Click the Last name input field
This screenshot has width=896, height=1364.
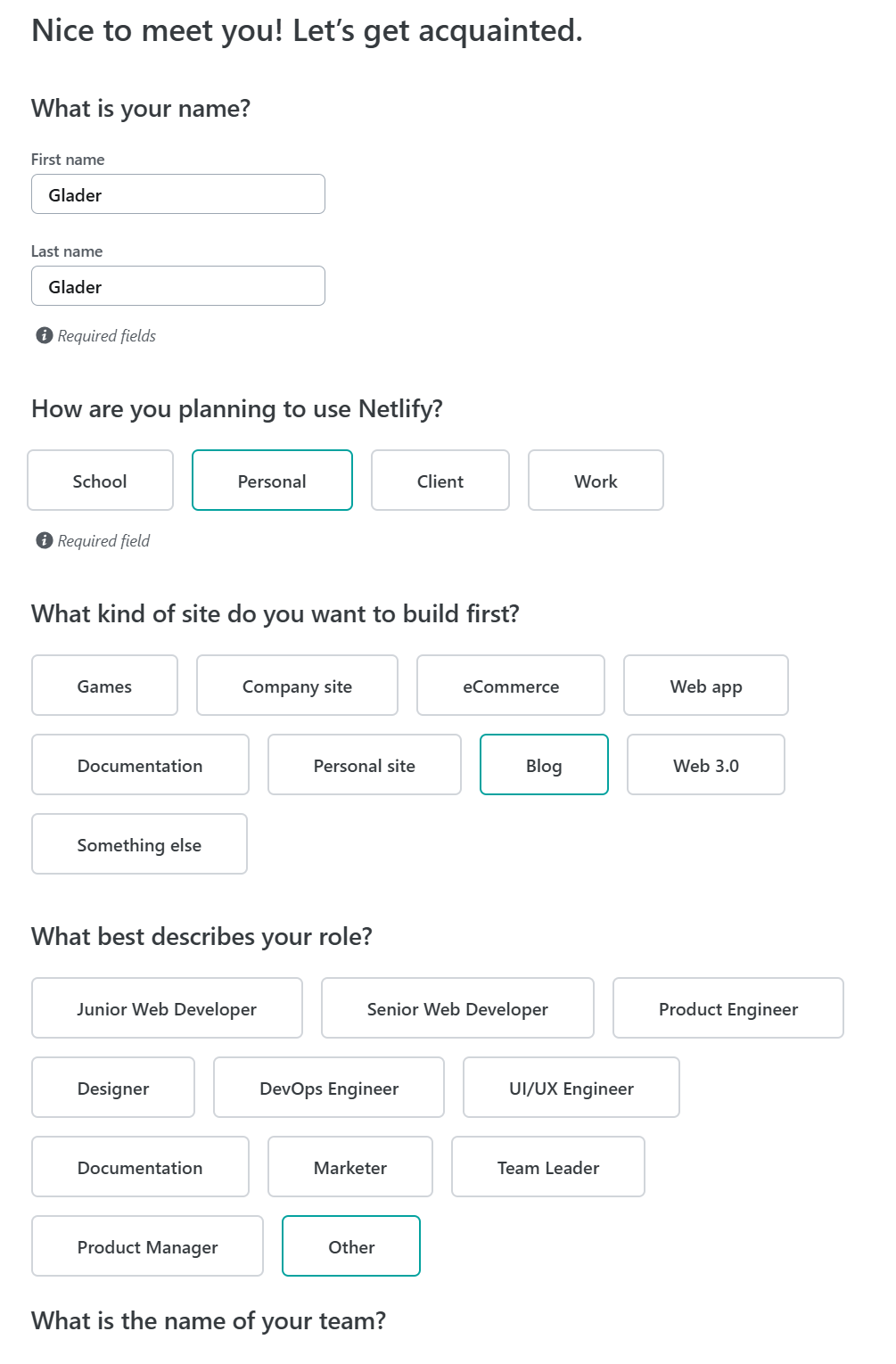coord(178,286)
